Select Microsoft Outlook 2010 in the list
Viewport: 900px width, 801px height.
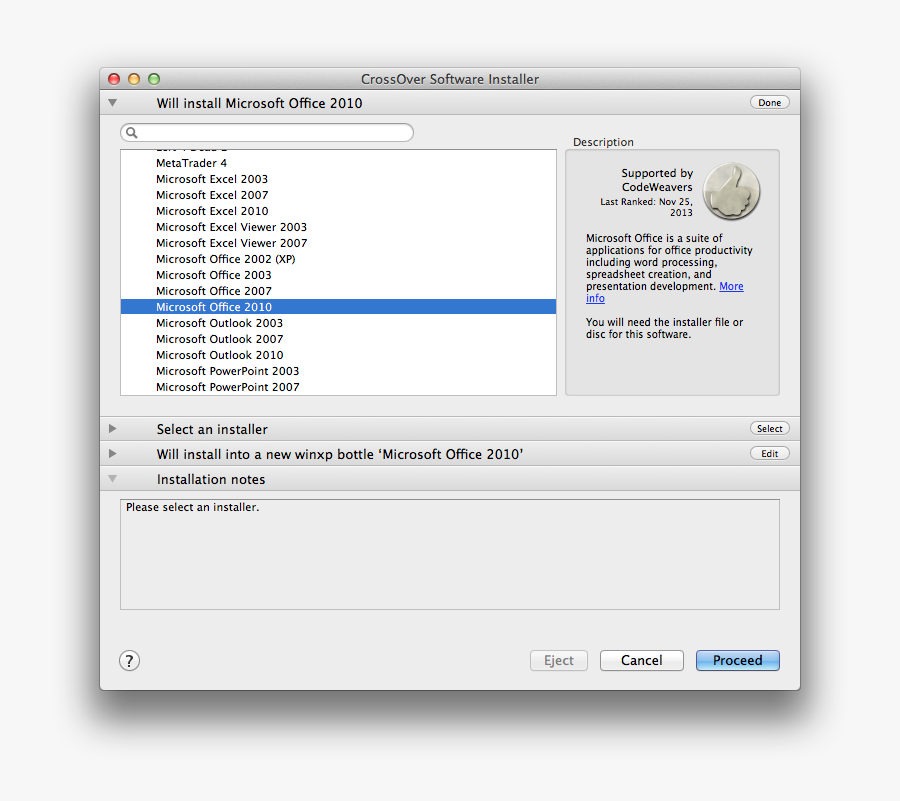pyautogui.click(x=339, y=355)
